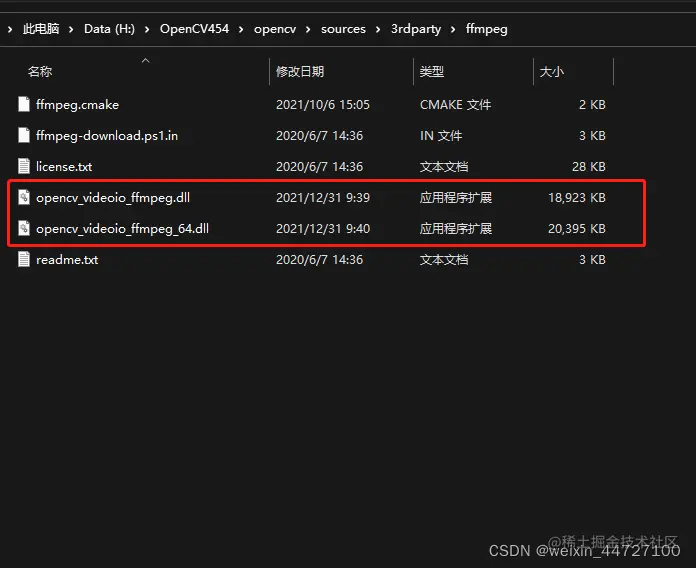Click date 2021/12/31 9:40
The height and width of the screenshot is (568, 696).
click(323, 229)
